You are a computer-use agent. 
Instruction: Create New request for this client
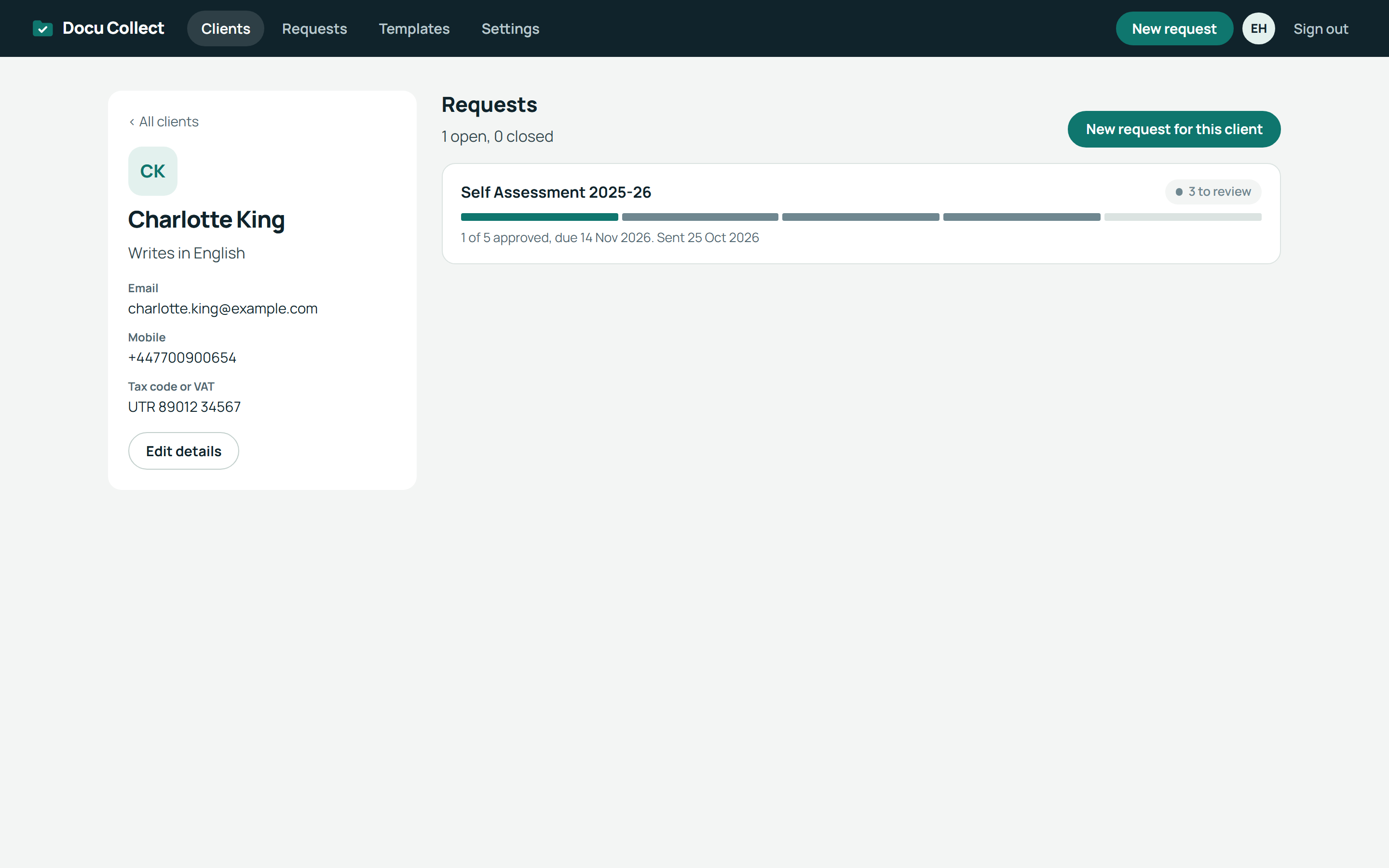[x=1174, y=129]
